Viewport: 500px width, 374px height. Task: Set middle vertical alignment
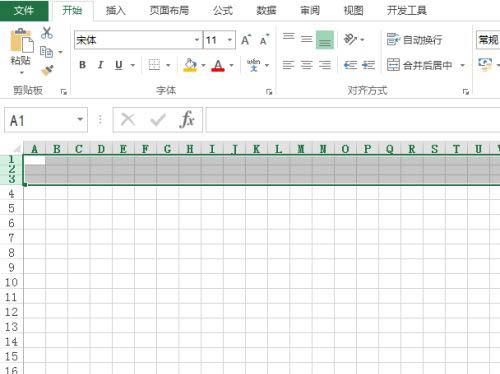[x=306, y=40]
